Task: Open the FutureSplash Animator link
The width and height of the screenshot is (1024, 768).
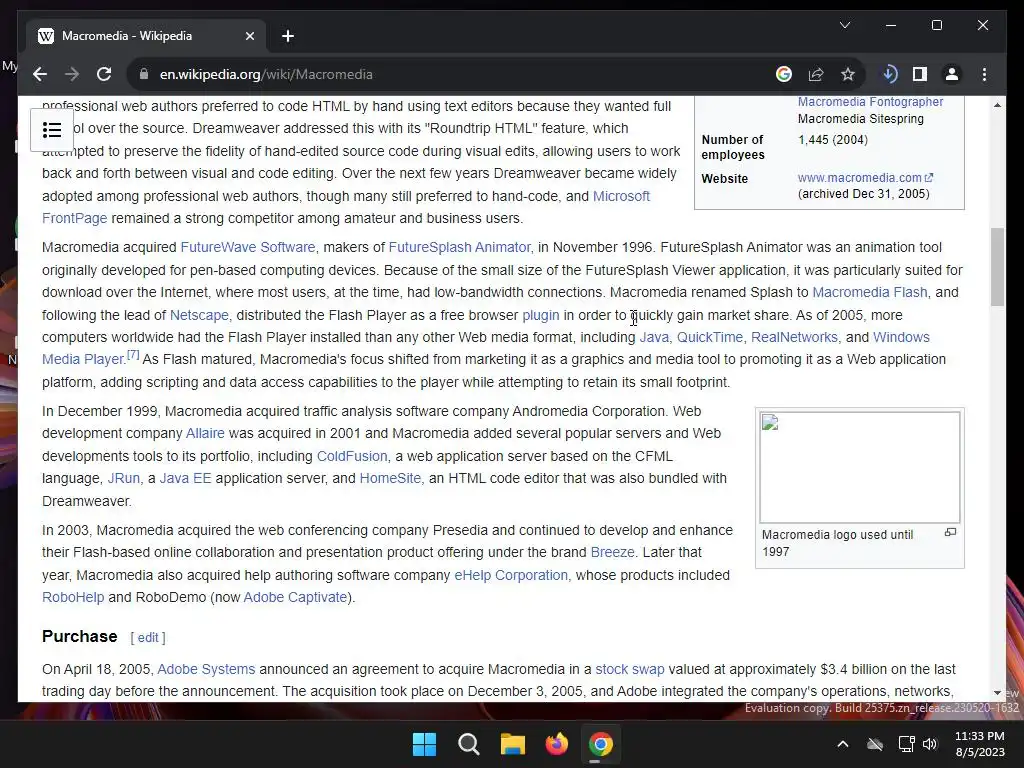Action: [459, 248]
